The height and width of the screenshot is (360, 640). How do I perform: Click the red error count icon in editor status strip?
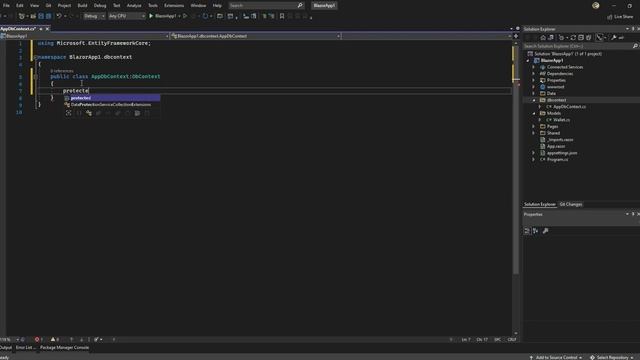[x=37, y=340]
